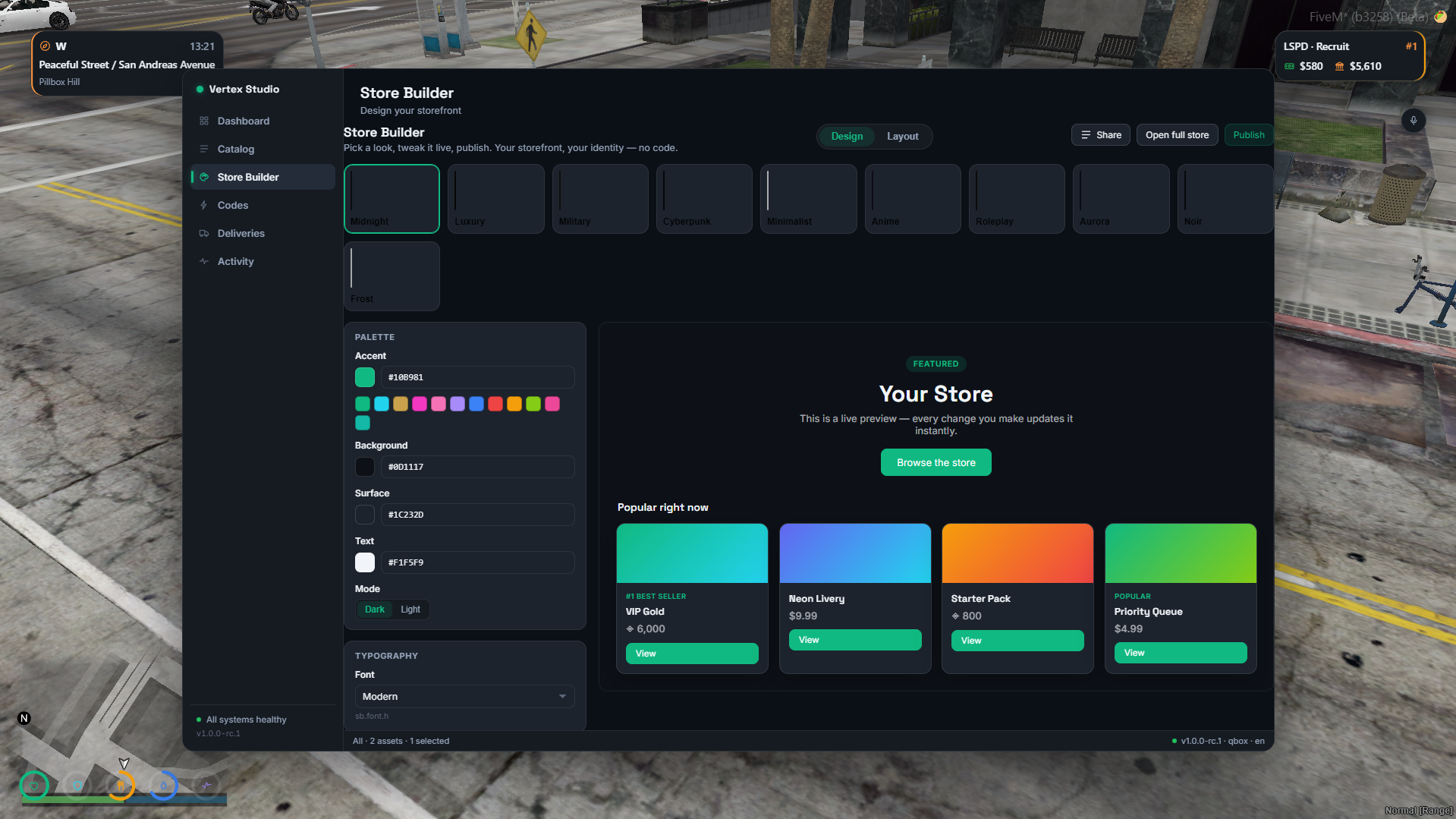Select Dark mode option
The height and width of the screenshot is (819, 1456).
tap(375, 610)
